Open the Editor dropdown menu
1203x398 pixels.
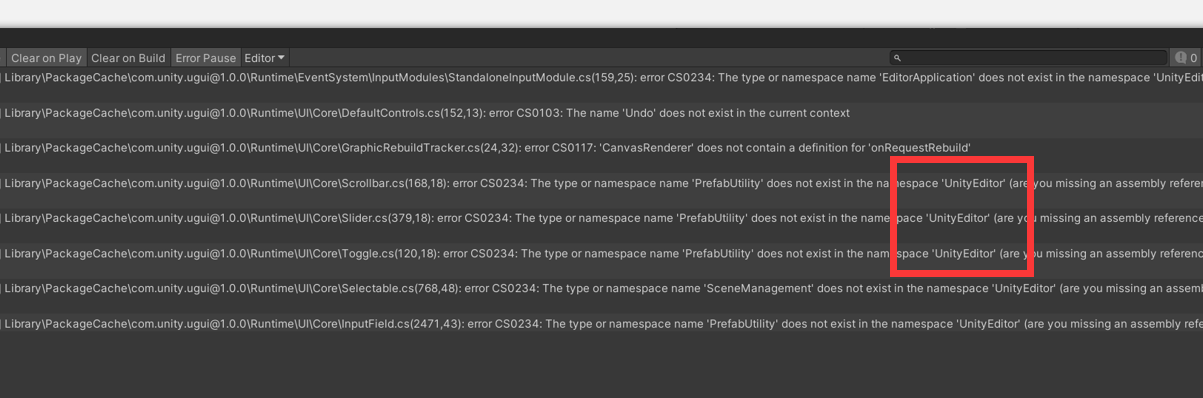click(265, 58)
